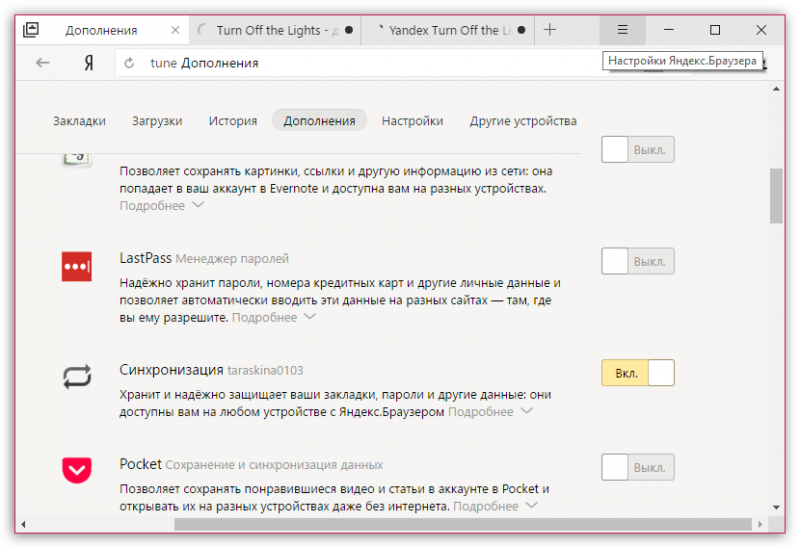
Task: Click the scroll down arrow
Action: (776, 507)
